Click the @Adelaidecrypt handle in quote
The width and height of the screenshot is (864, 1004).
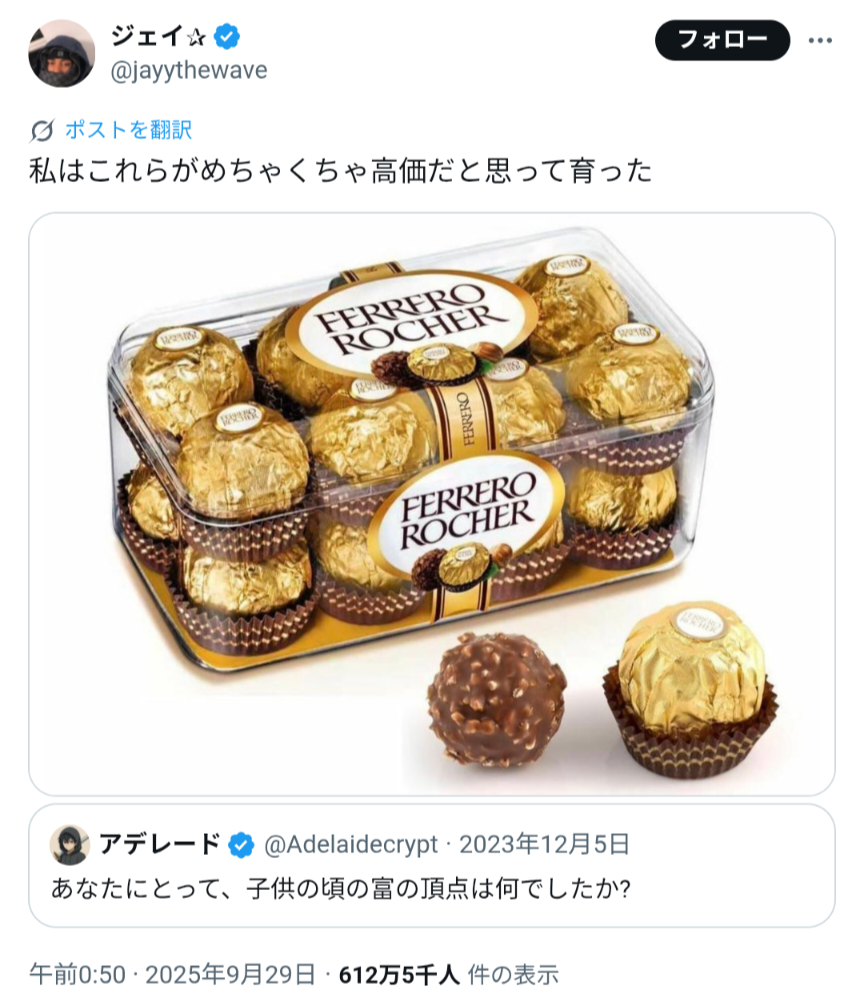(x=351, y=845)
